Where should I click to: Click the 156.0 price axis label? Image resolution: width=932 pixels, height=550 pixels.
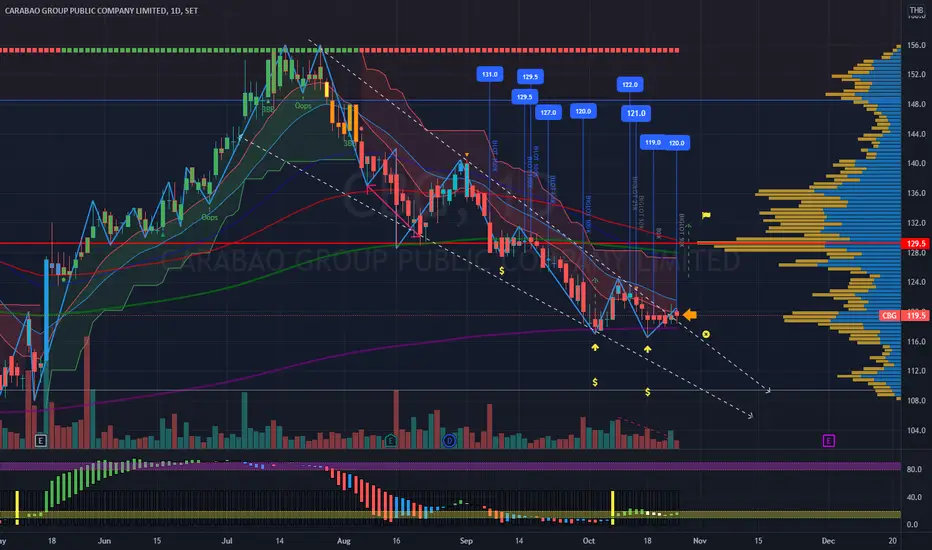[916, 45]
